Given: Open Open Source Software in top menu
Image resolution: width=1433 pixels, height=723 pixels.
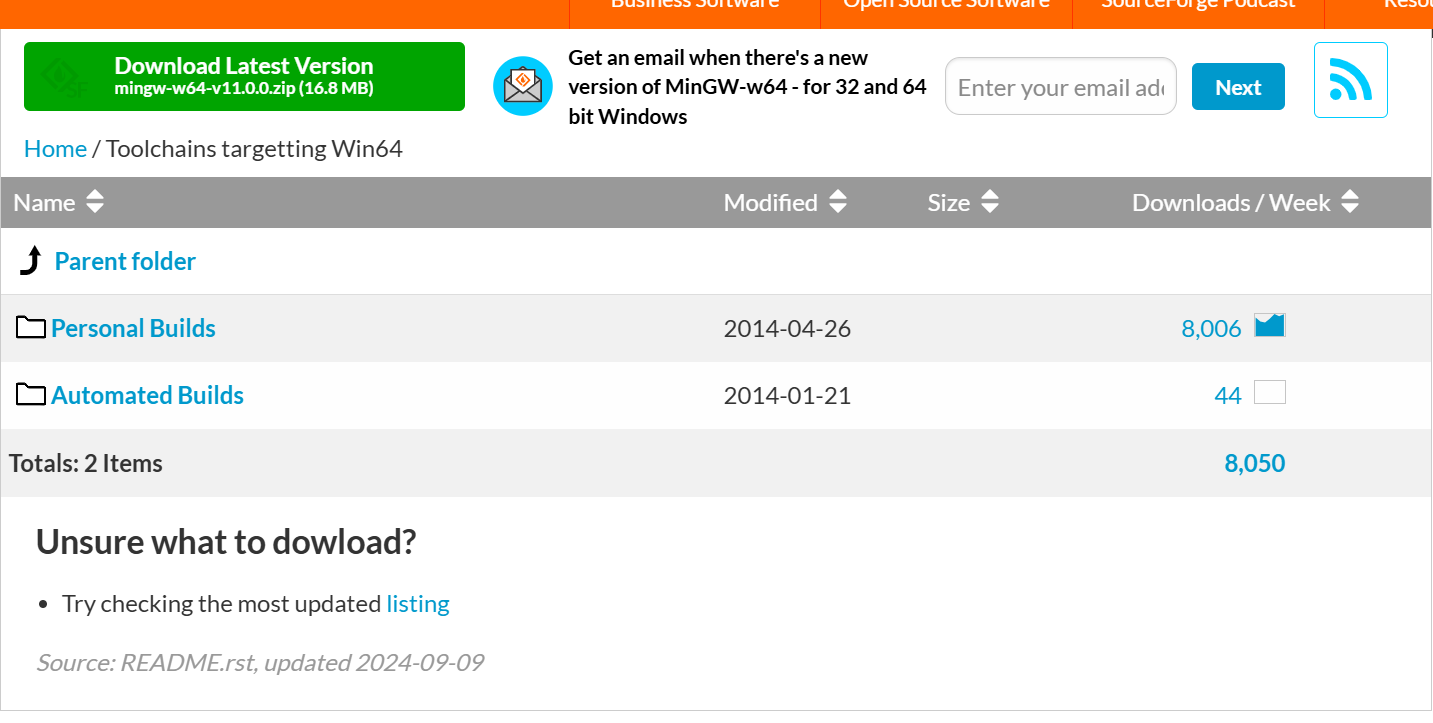Looking at the screenshot, I should (x=946, y=5).
